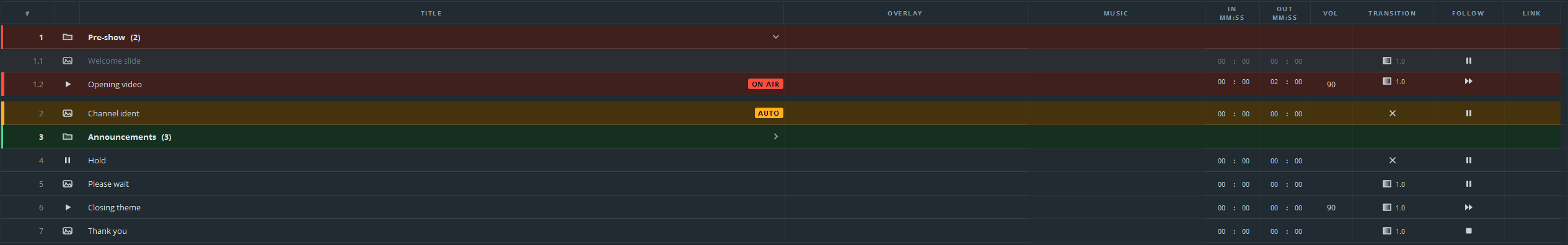Click the IN MM:SS column header
1568x245 pixels.
click(x=1232, y=13)
